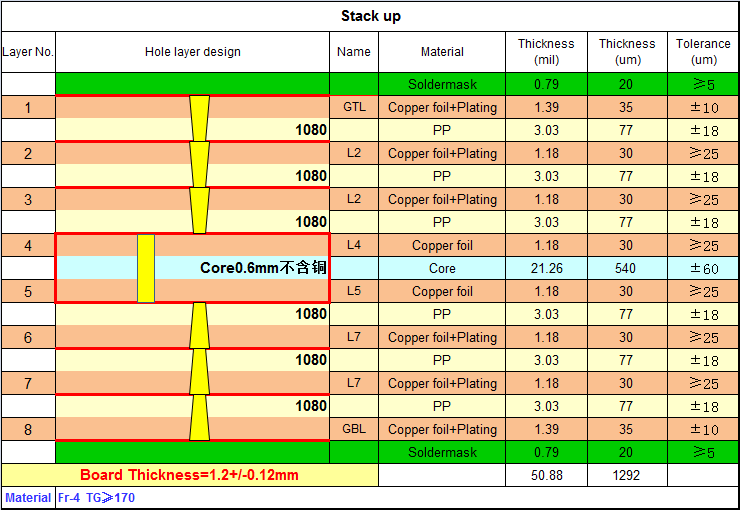Screen dimensions: 740x510
Task: Click the "Name" column header
Action: 353,52
